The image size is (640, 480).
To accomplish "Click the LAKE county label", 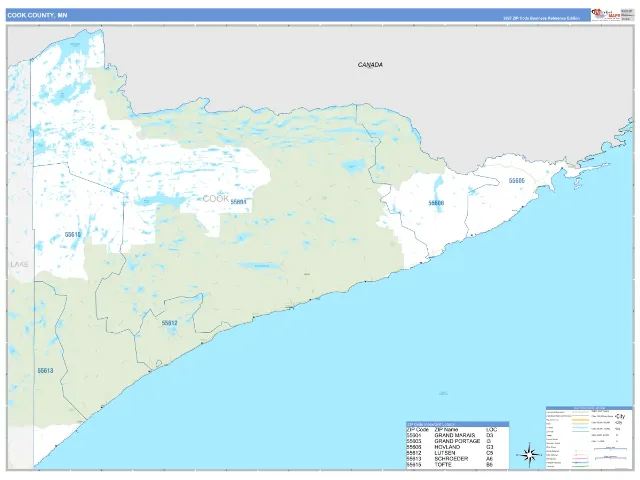I will pyautogui.click(x=19, y=264).
